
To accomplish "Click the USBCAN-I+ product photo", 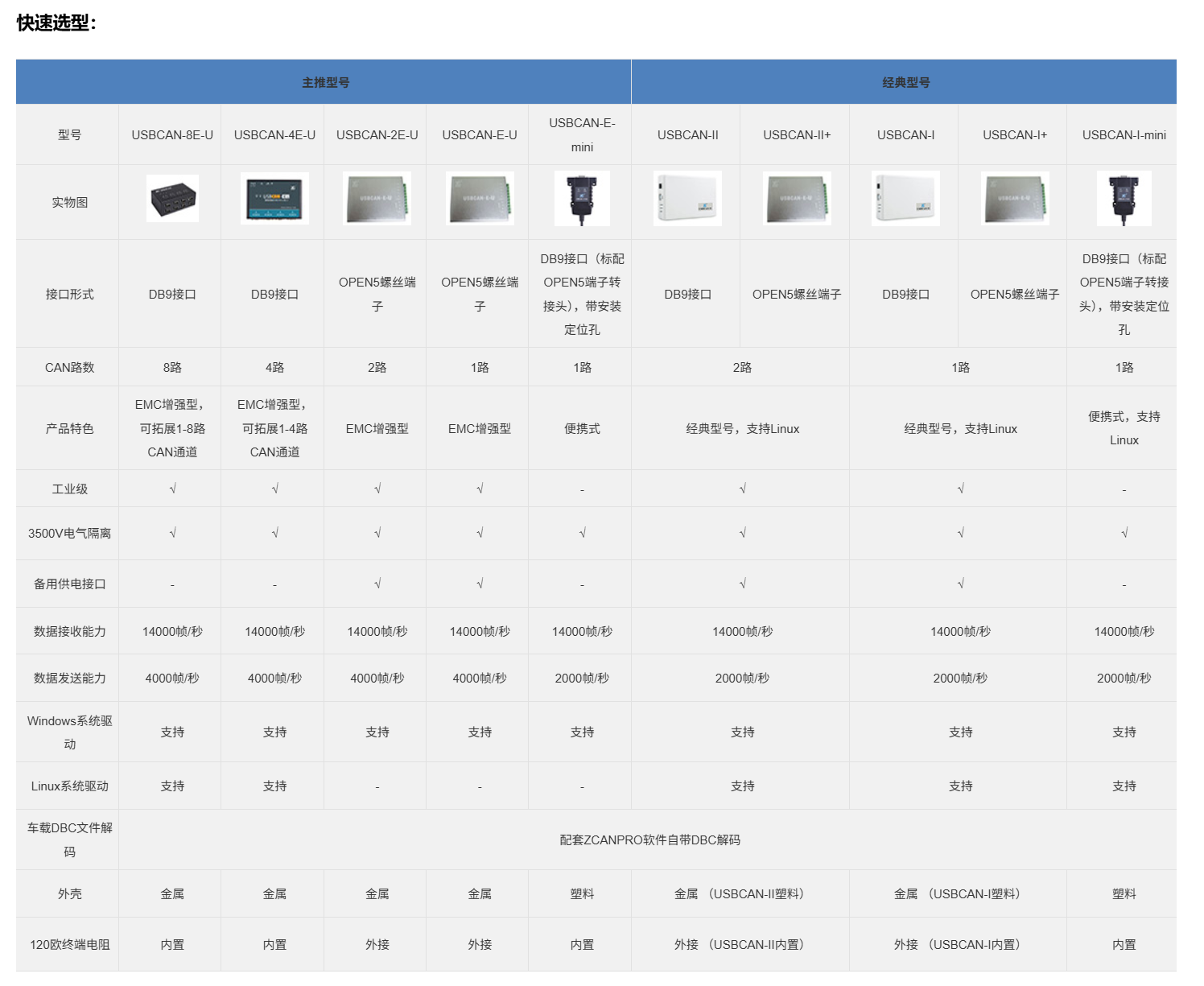I will 1015,198.
